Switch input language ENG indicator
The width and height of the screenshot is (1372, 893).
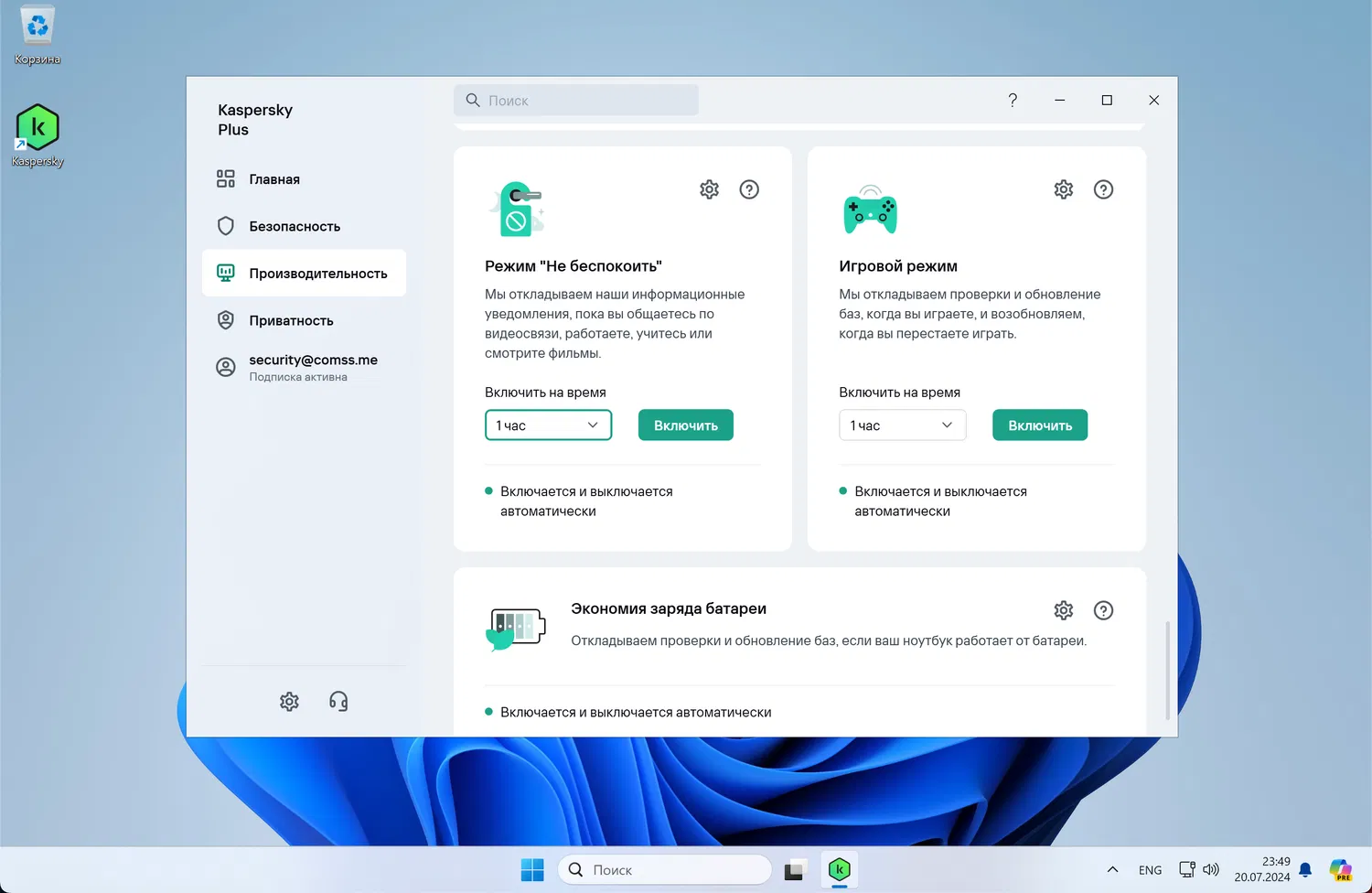(x=1150, y=870)
